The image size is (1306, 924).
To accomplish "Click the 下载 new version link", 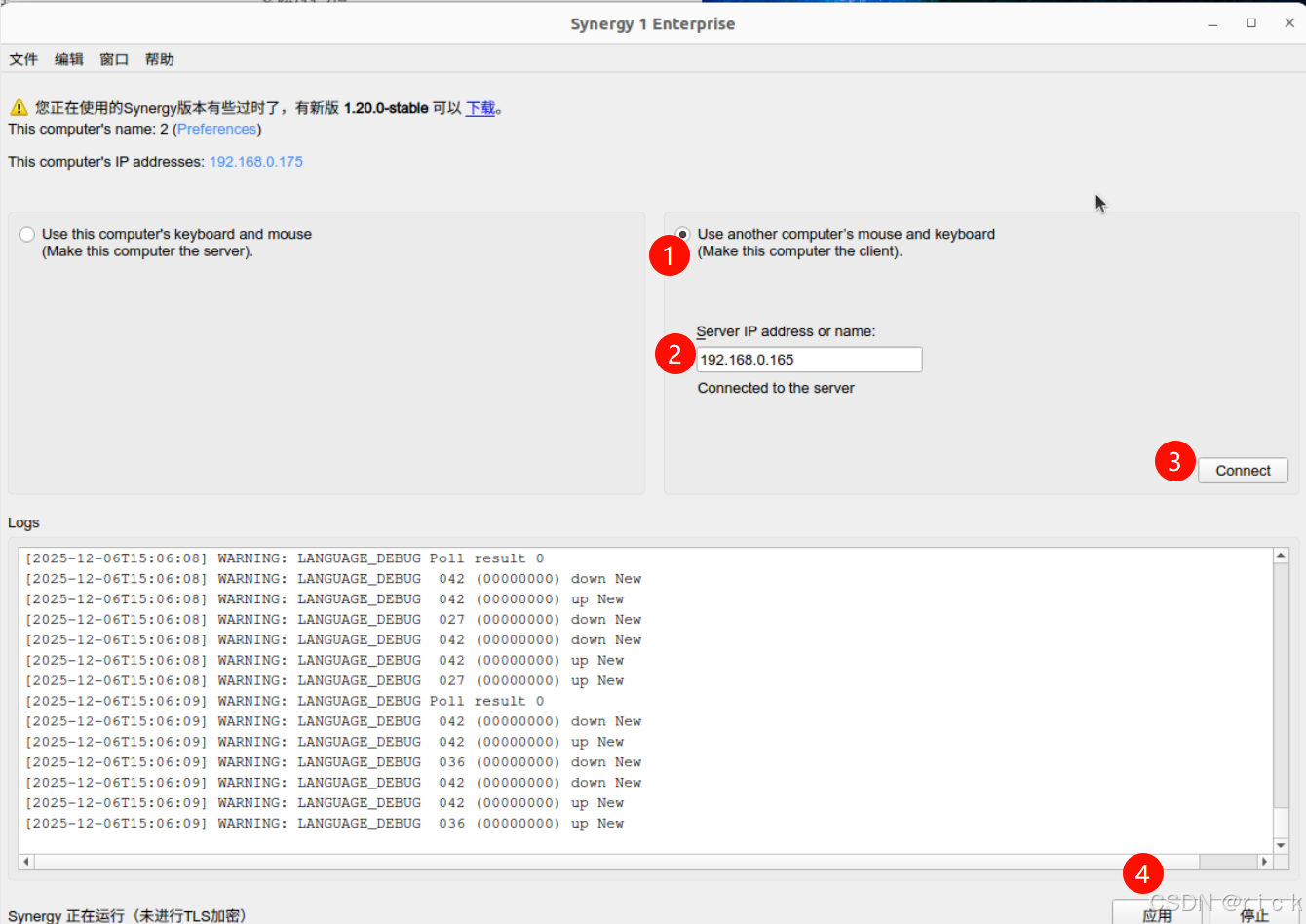I will coord(480,108).
